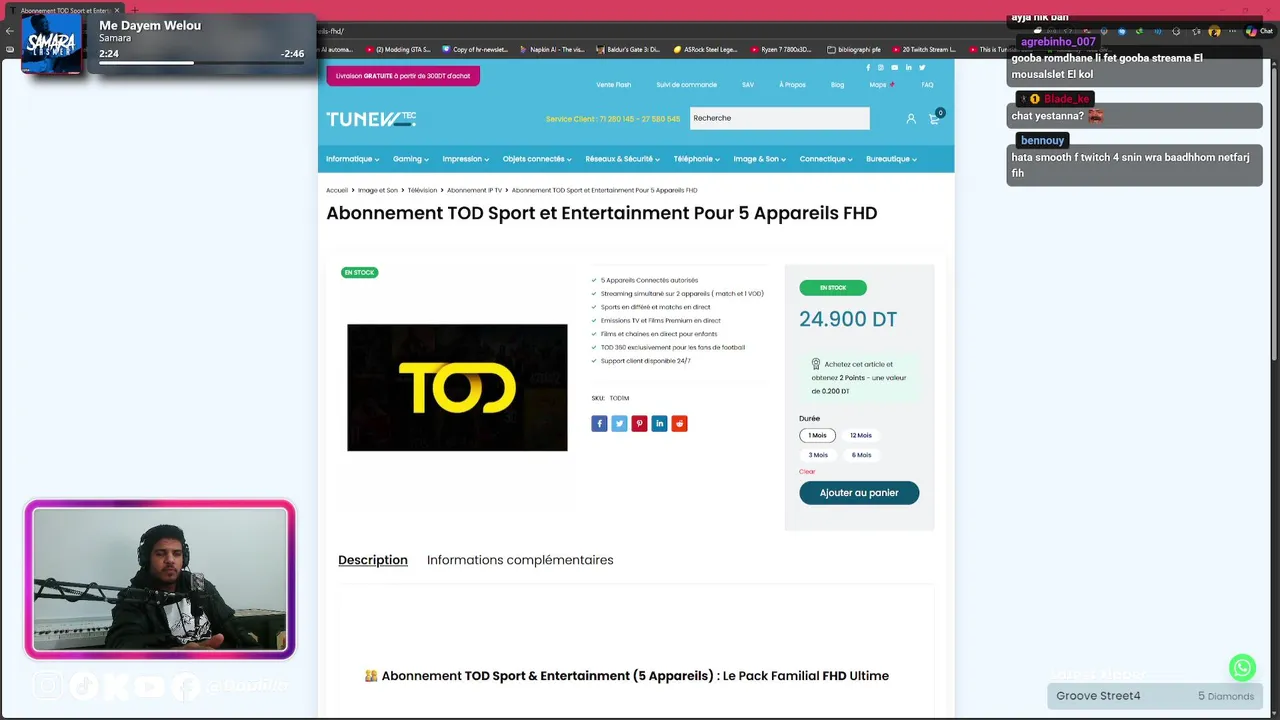Go to Télévision breadcrumb
This screenshot has width=1280, height=720.
[x=422, y=190]
